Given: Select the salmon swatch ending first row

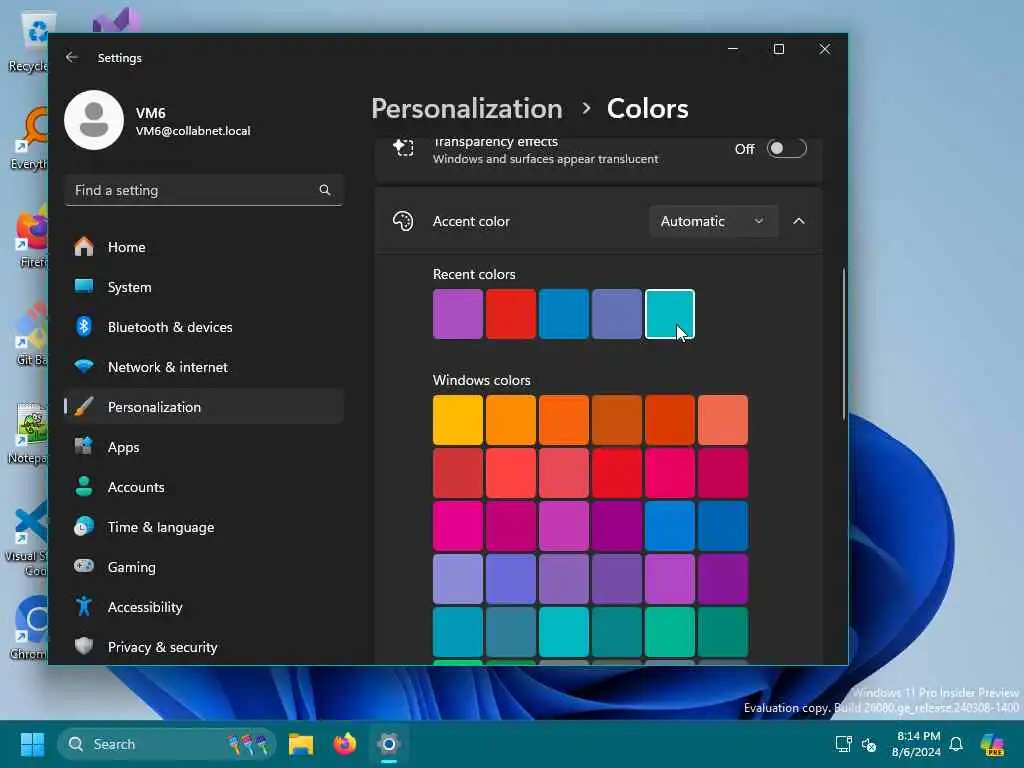Looking at the screenshot, I should (723, 420).
